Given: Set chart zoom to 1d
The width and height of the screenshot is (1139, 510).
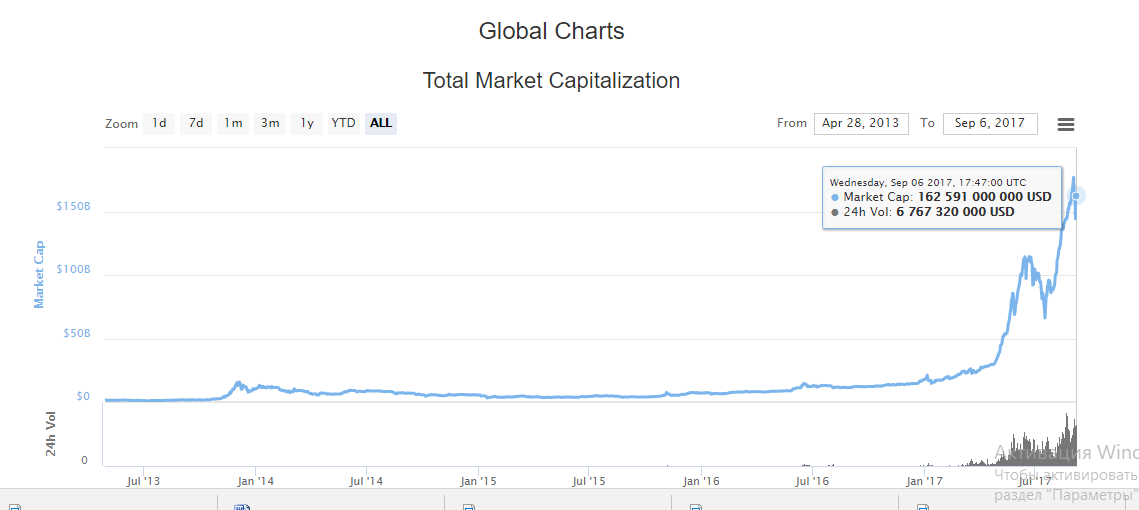Looking at the screenshot, I should [159, 123].
